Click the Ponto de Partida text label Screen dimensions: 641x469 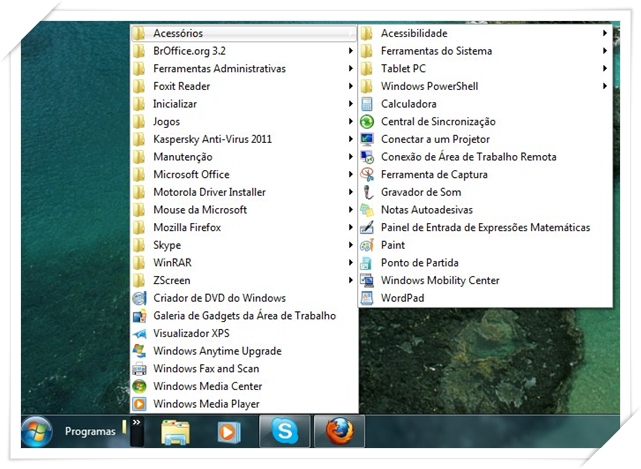coord(420,263)
